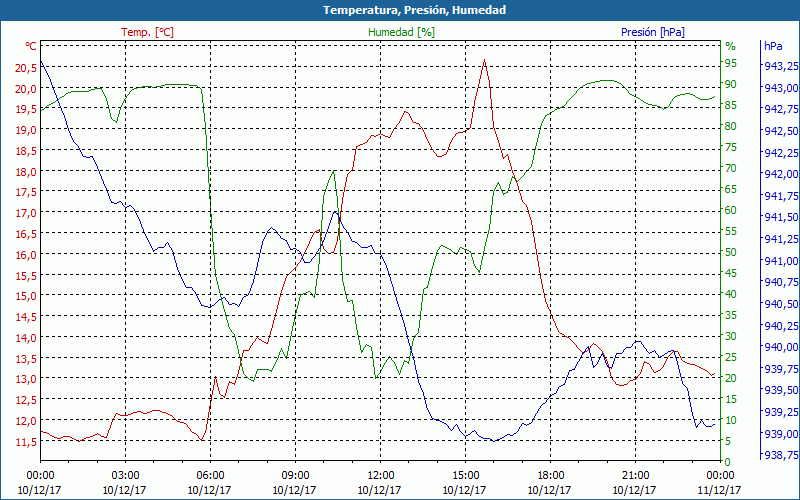800x500 pixels.
Task: Click the 03:00 time axis label
Action: 125,475
